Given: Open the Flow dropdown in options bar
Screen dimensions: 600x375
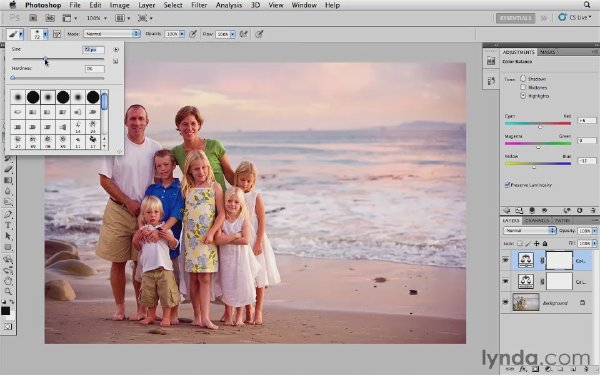Looking at the screenshot, I should (232, 34).
